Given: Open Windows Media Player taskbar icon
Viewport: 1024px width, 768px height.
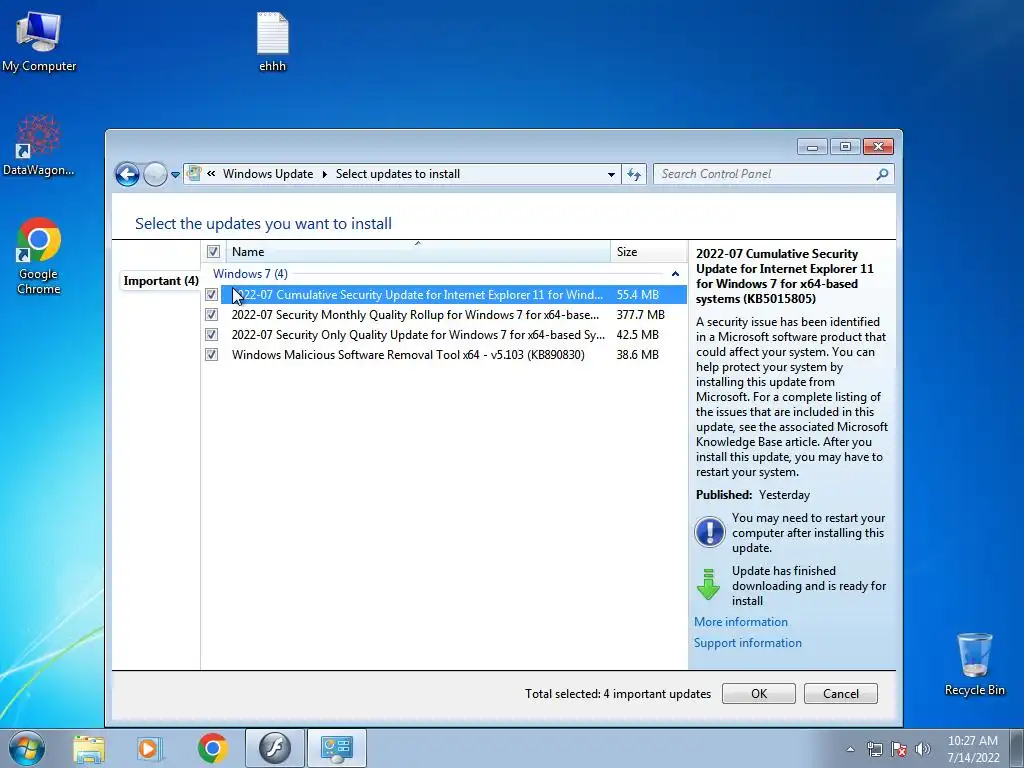Looking at the screenshot, I should 149,748.
